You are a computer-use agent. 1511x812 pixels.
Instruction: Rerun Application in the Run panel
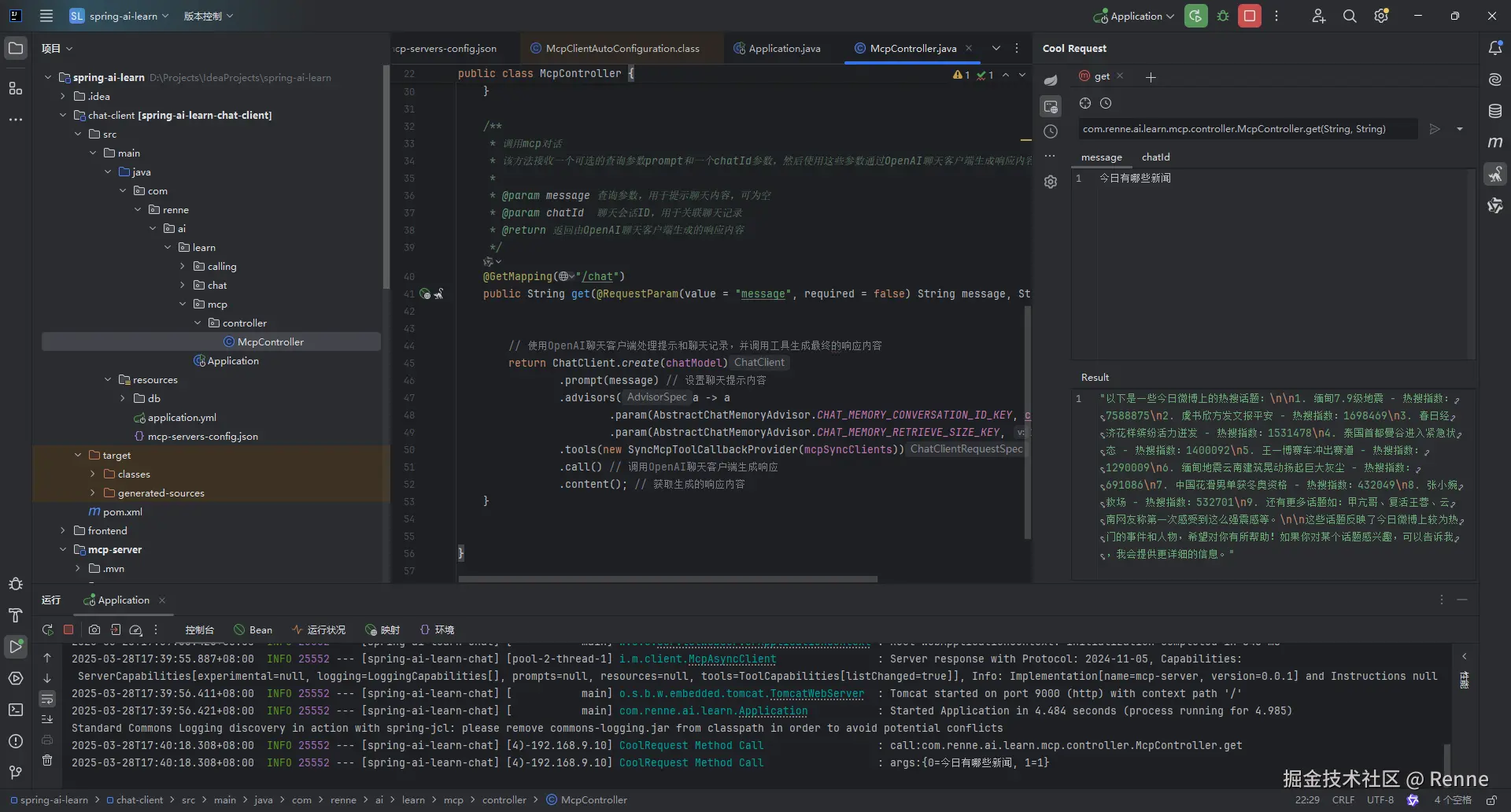47,629
